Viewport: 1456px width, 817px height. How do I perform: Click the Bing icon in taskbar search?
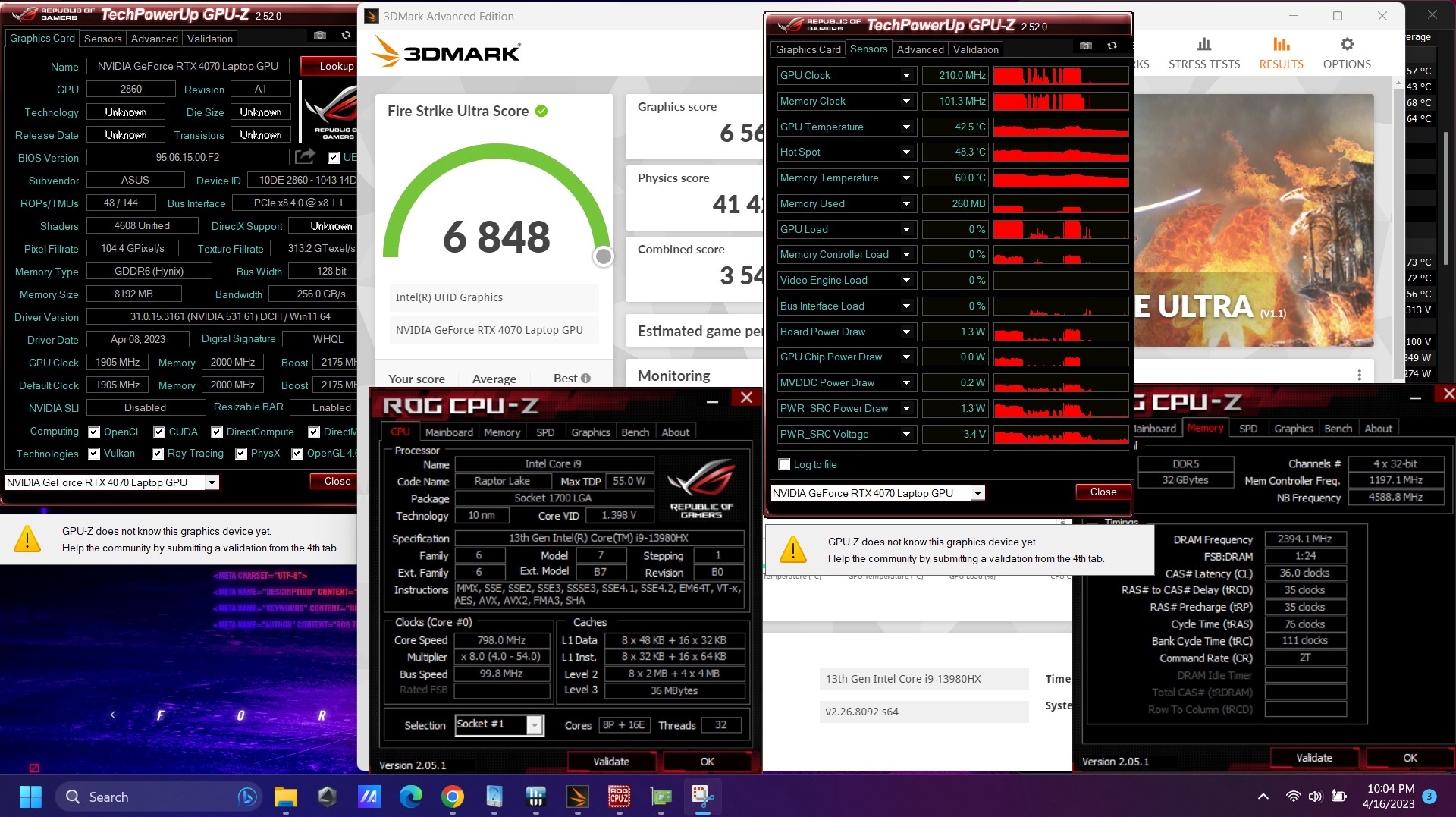tap(246, 797)
